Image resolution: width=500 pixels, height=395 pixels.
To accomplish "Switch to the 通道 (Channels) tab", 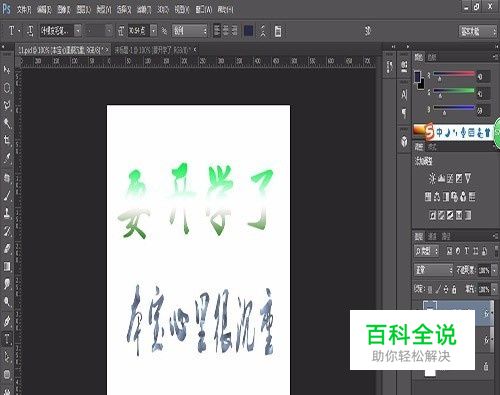I will pos(432,236).
